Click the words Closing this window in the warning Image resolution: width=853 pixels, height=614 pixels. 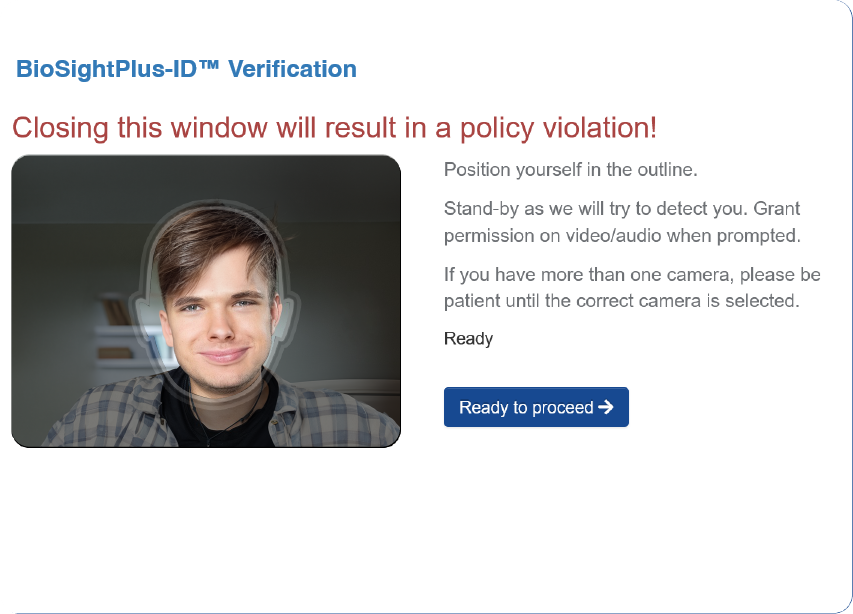(x=139, y=128)
